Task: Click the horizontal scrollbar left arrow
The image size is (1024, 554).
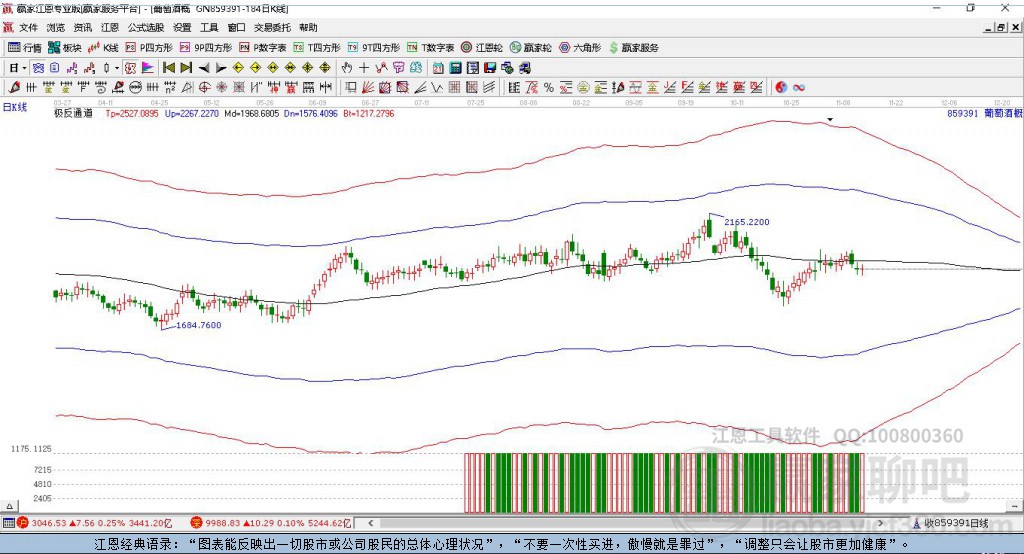Action: (x=370, y=523)
